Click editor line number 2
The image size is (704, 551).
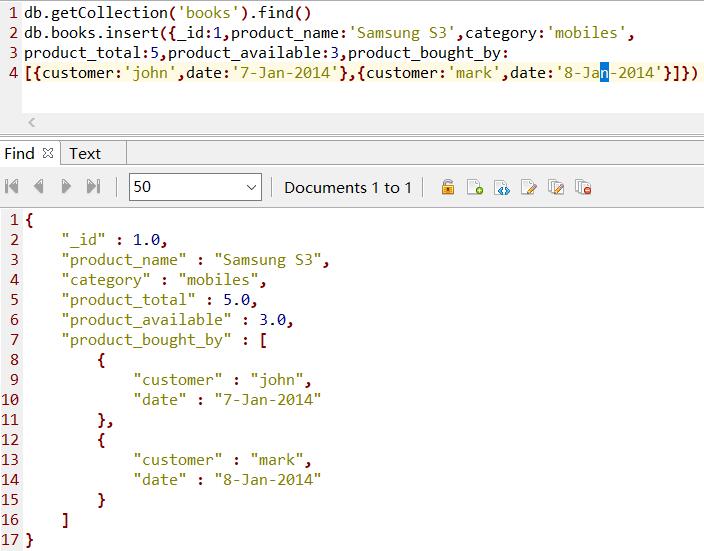point(13,33)
